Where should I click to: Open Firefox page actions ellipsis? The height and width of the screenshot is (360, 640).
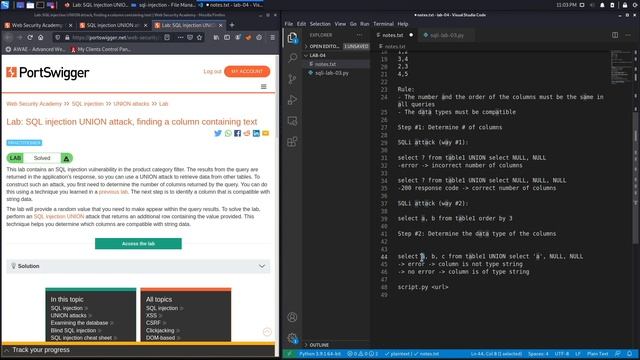[180, 37]
